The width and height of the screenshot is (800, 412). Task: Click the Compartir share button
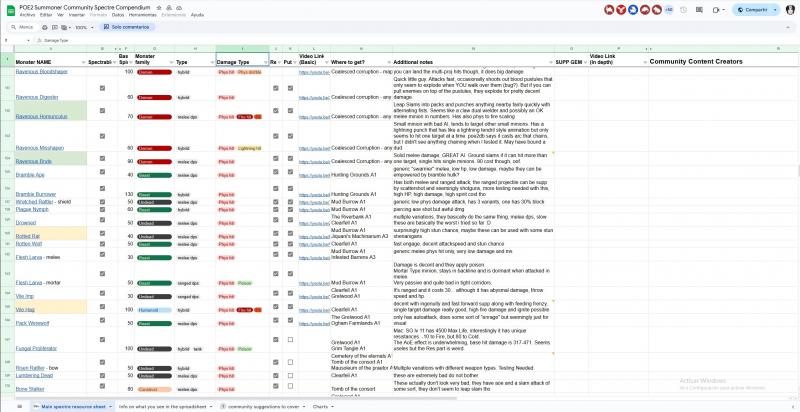753,10
